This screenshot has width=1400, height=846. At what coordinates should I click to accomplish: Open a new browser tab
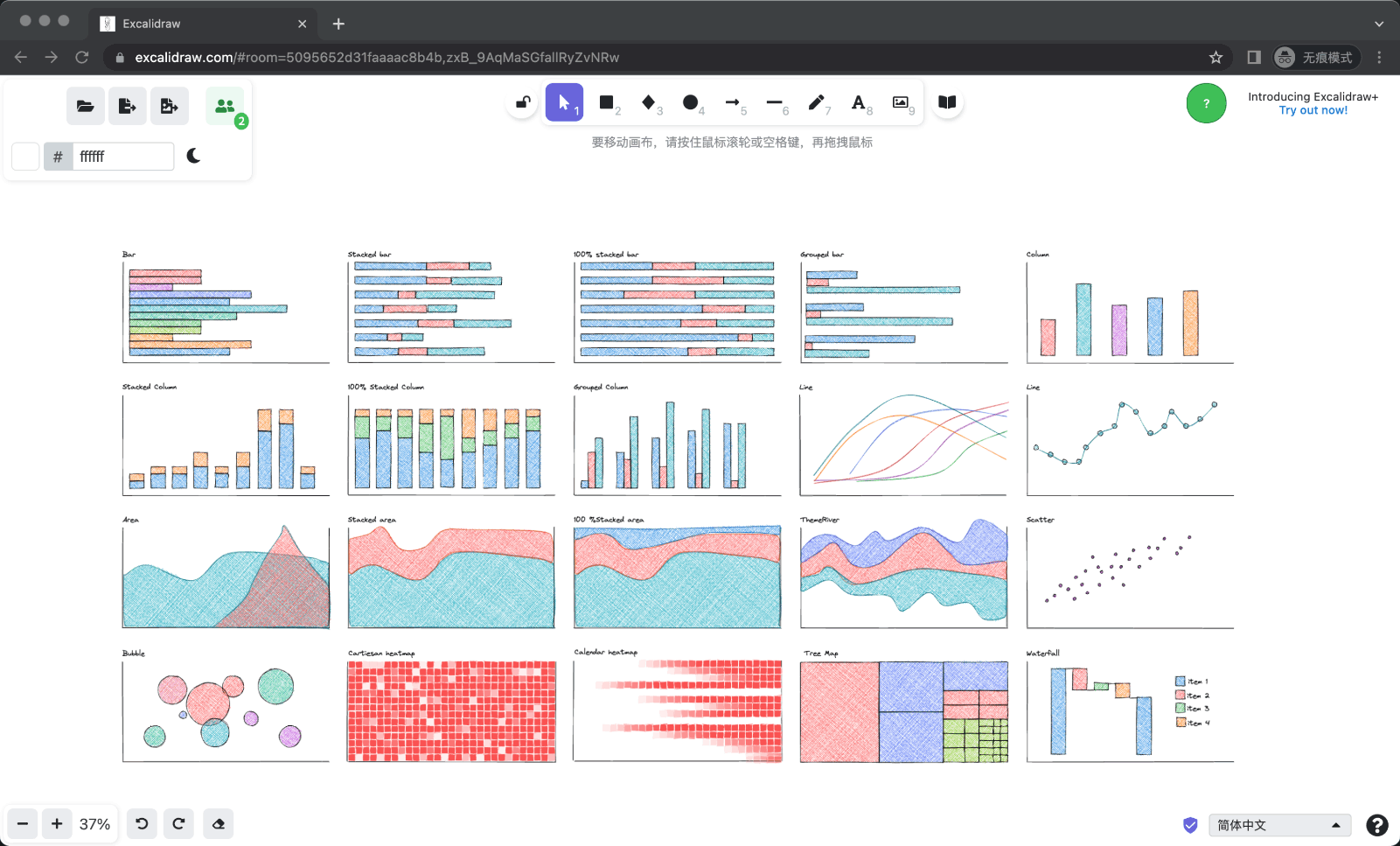338,24
